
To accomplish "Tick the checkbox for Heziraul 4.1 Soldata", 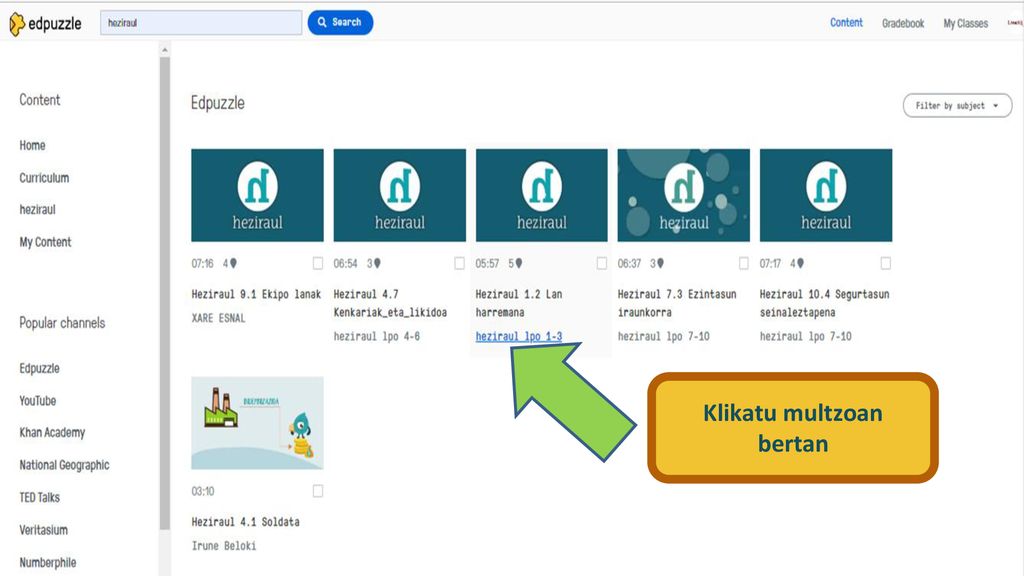I will tap(317, 490).
